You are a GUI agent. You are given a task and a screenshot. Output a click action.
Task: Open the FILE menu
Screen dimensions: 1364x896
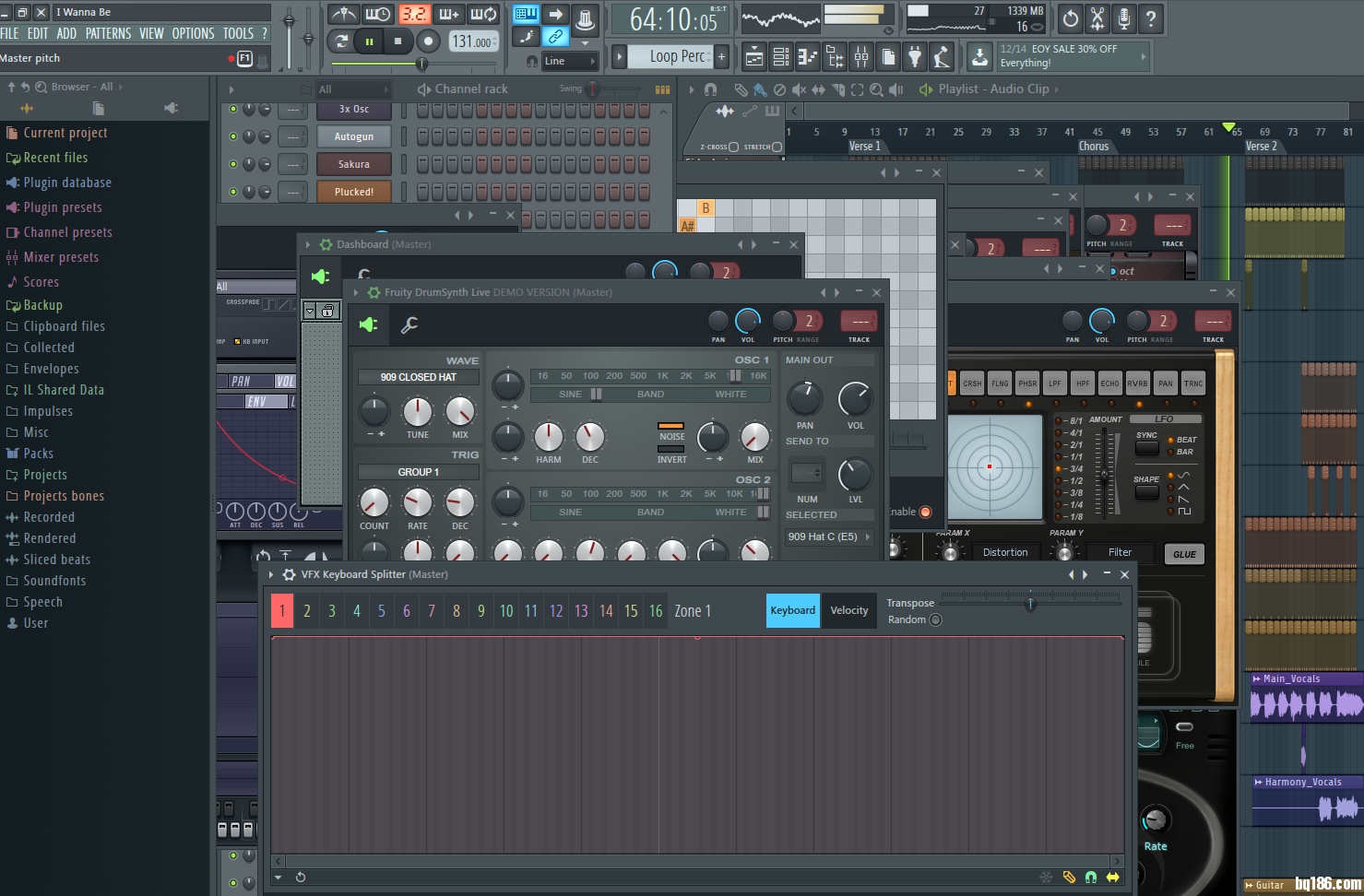point(9,33)
